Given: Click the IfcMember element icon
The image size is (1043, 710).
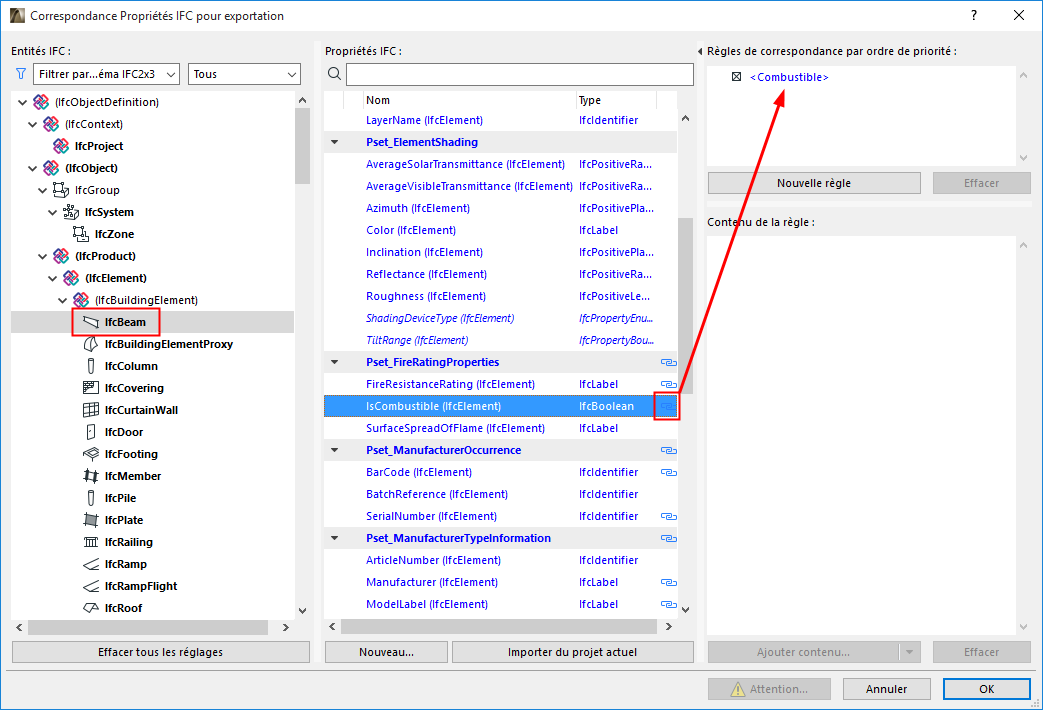Looking at the screenshot, I should [90, 476].
